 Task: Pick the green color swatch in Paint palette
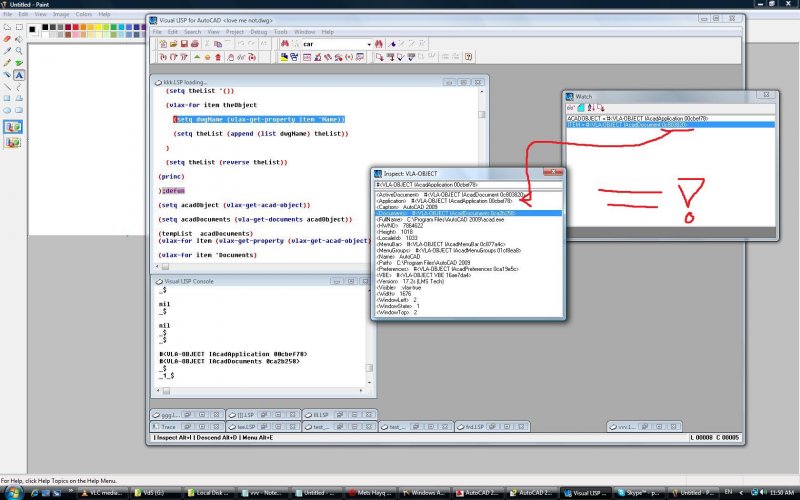coord(114,27)
